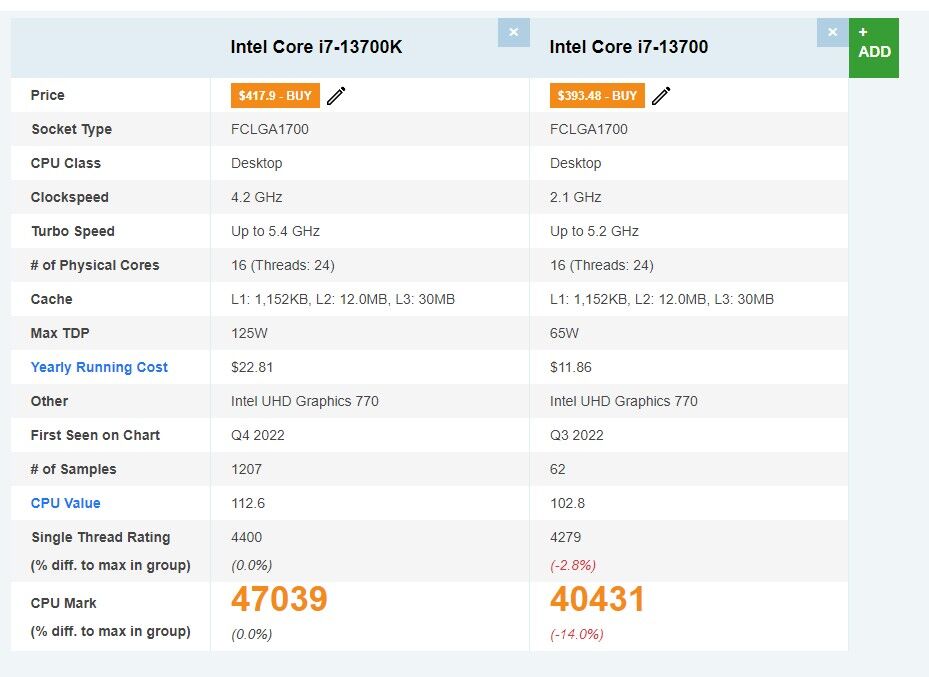Click the Up to 5.4 GHz turbo value
Viewport: 929px width, 677px height.
pos(276,231)
